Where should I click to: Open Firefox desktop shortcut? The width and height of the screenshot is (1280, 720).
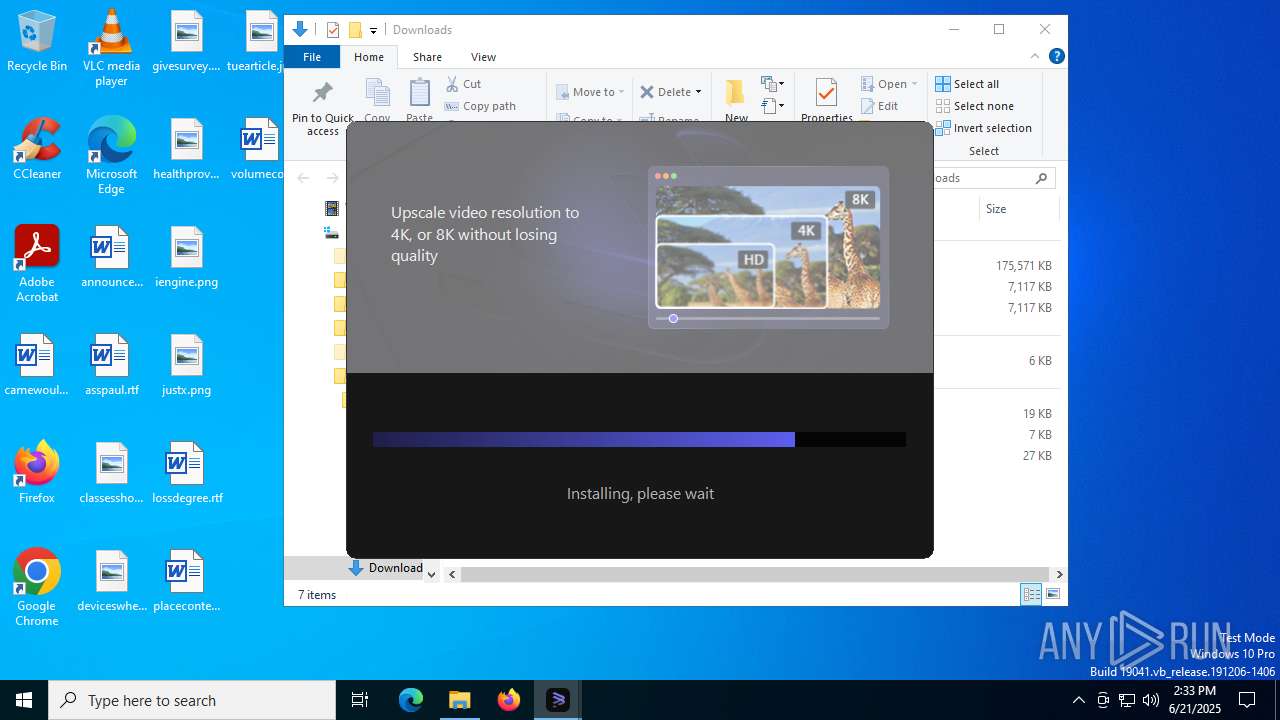click(x=37, y=472)
